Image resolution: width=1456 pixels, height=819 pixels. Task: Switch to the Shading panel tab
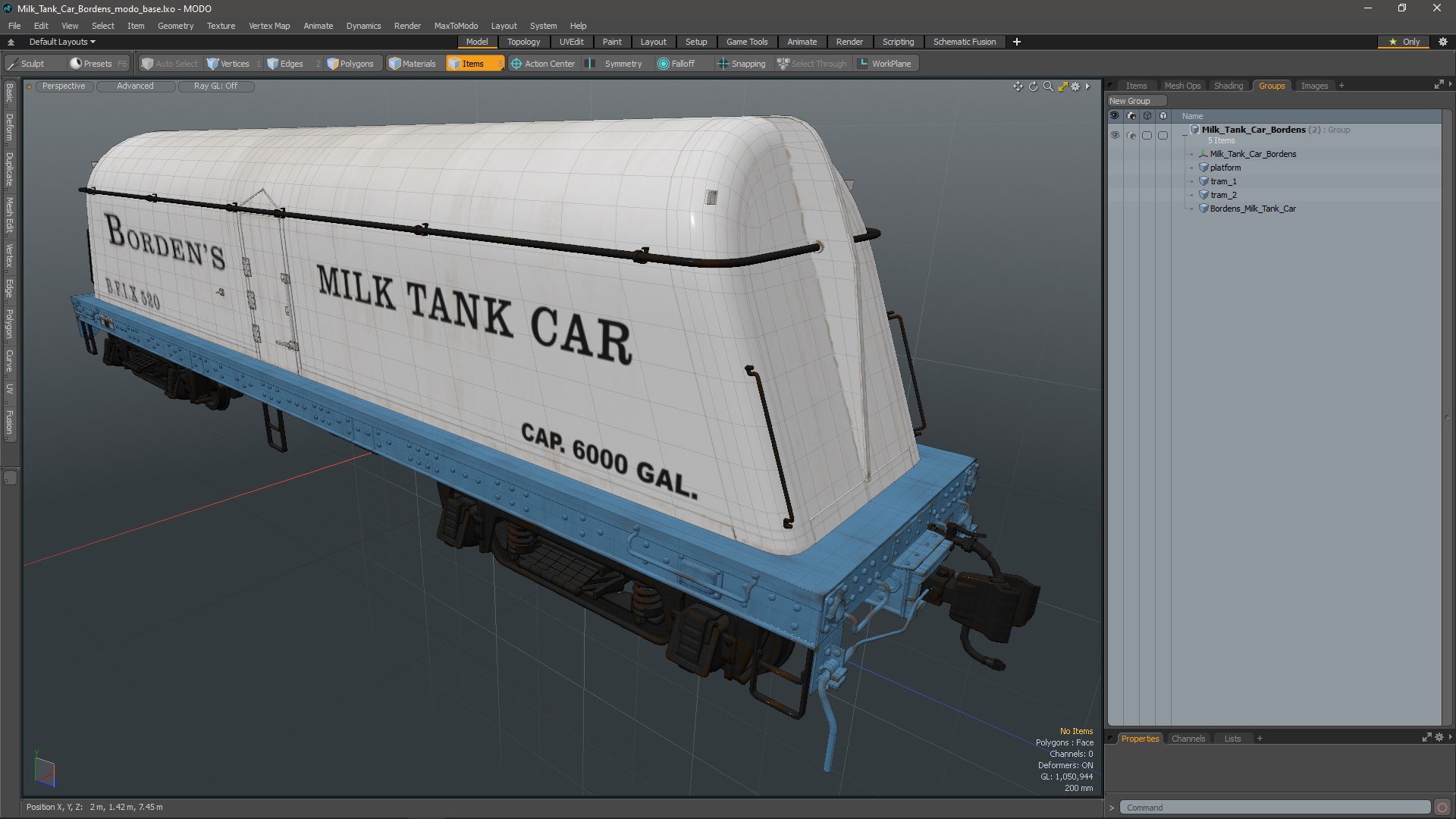tap(1228, 86)
